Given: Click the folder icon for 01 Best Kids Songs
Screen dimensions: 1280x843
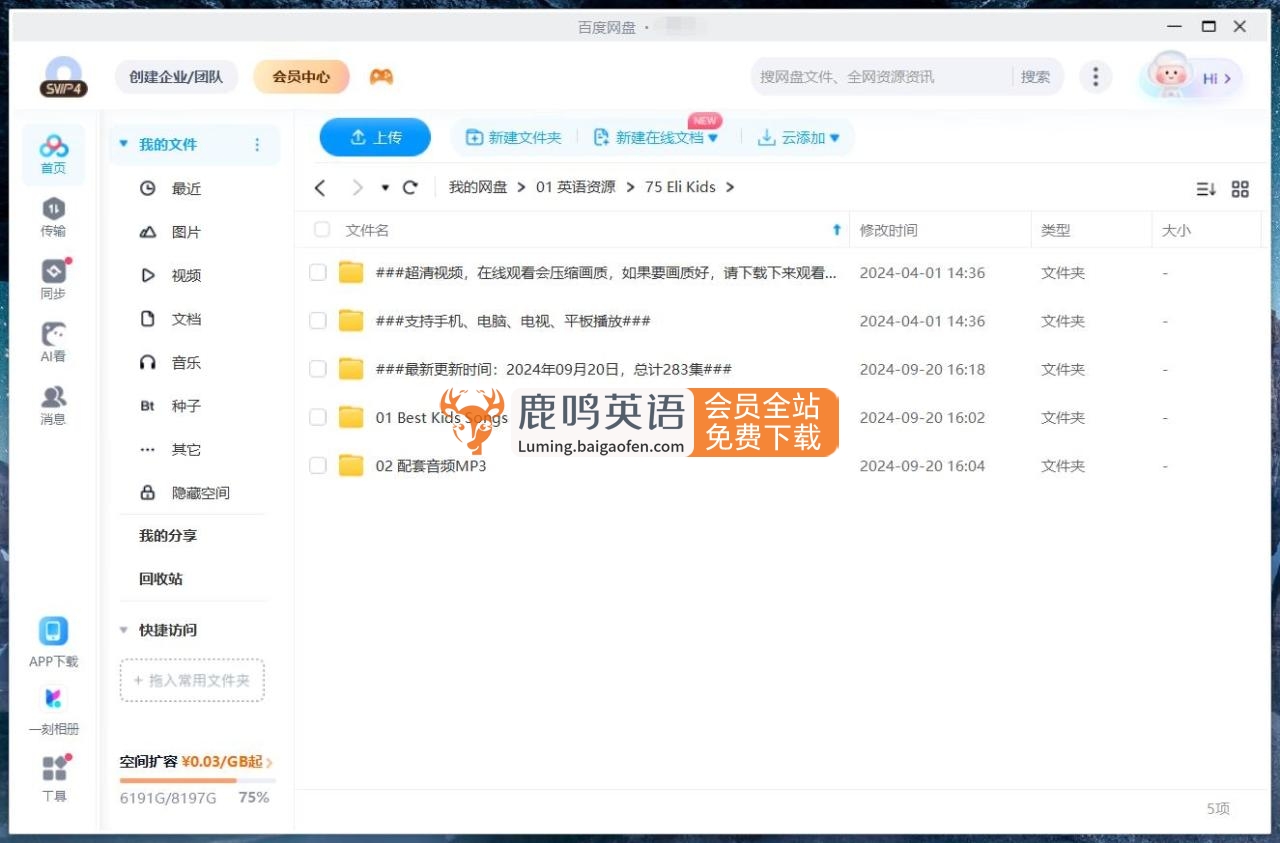Looking at the screenshot, I should coord(350,417).
